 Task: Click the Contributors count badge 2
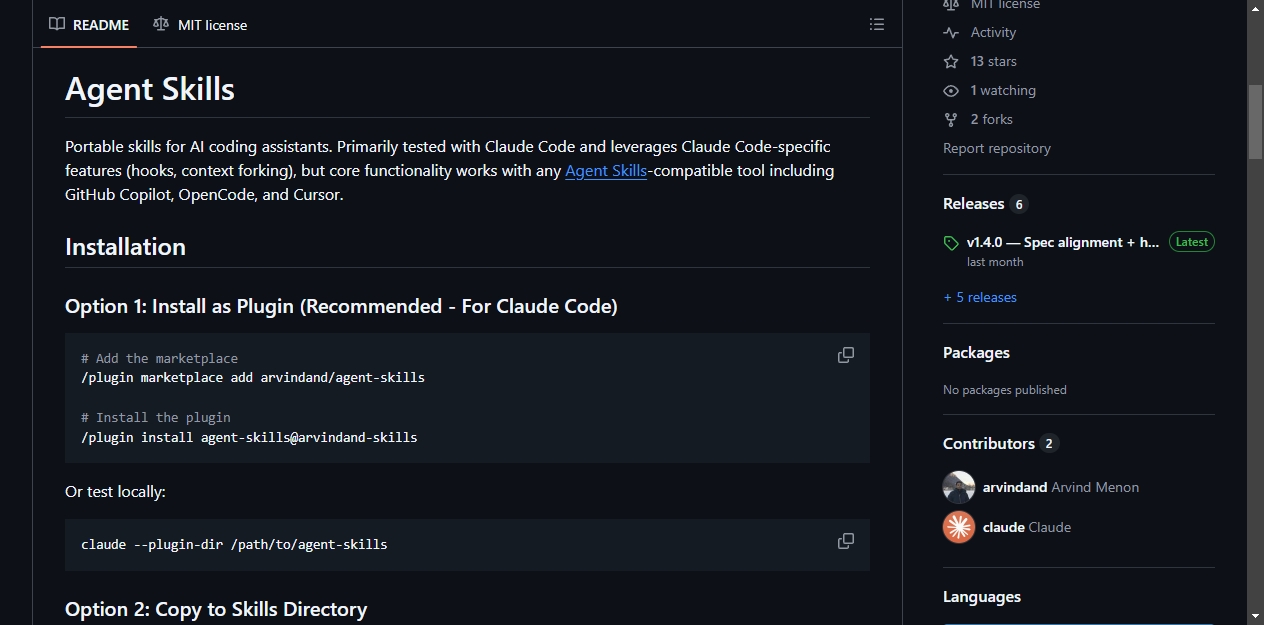pyautogui.click(x=1049, y=444)
